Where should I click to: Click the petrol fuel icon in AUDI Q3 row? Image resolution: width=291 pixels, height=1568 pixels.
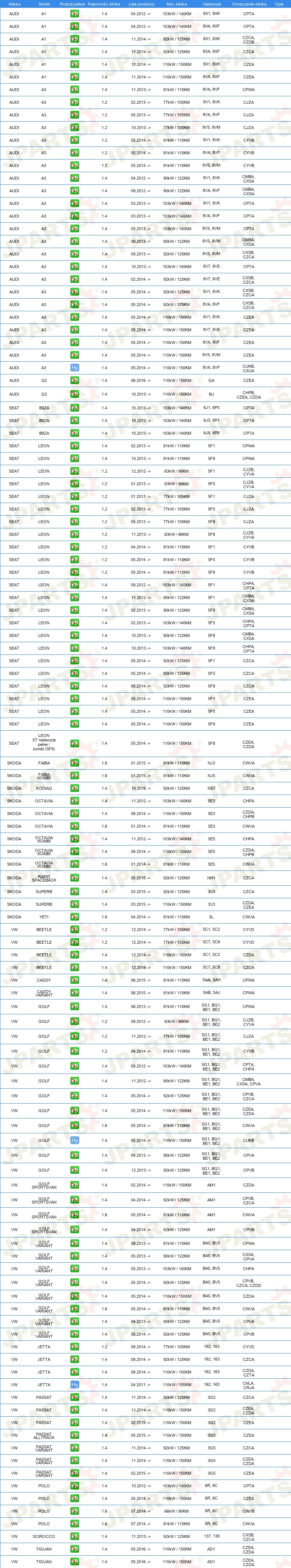click(x=74, y=395)
